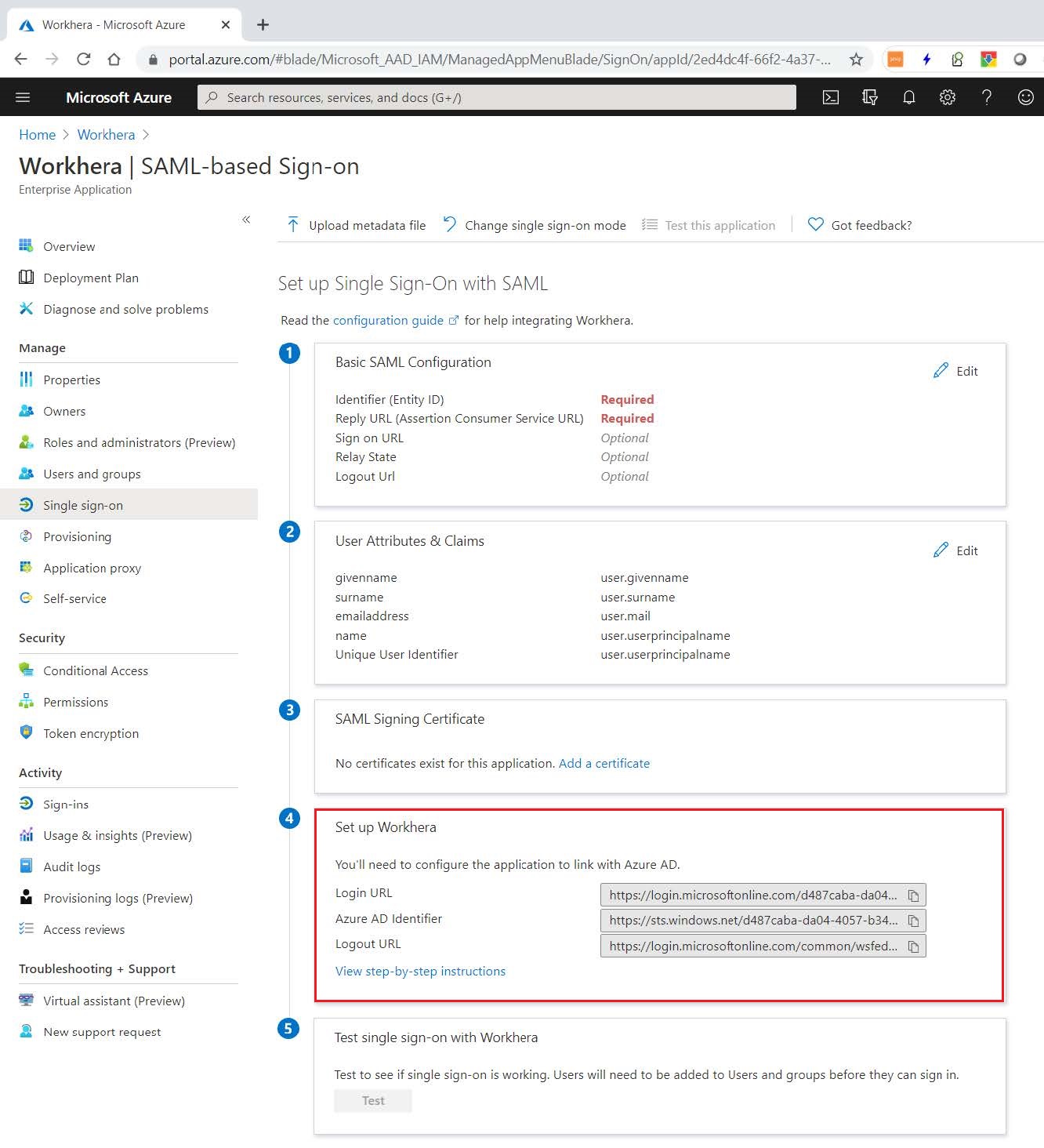Go to Home breadcrumb
1044x1148 pixels.
click(38, 135)
